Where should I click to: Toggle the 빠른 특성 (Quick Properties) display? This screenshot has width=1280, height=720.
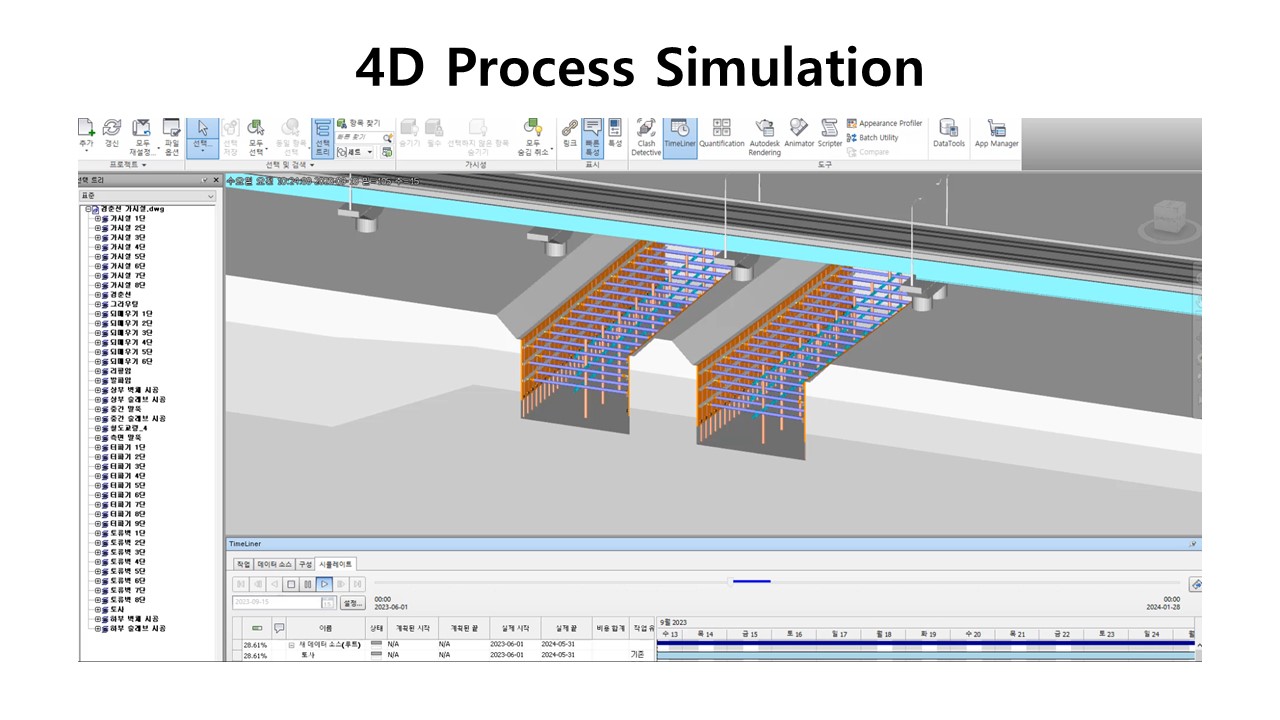coord(592,136)
